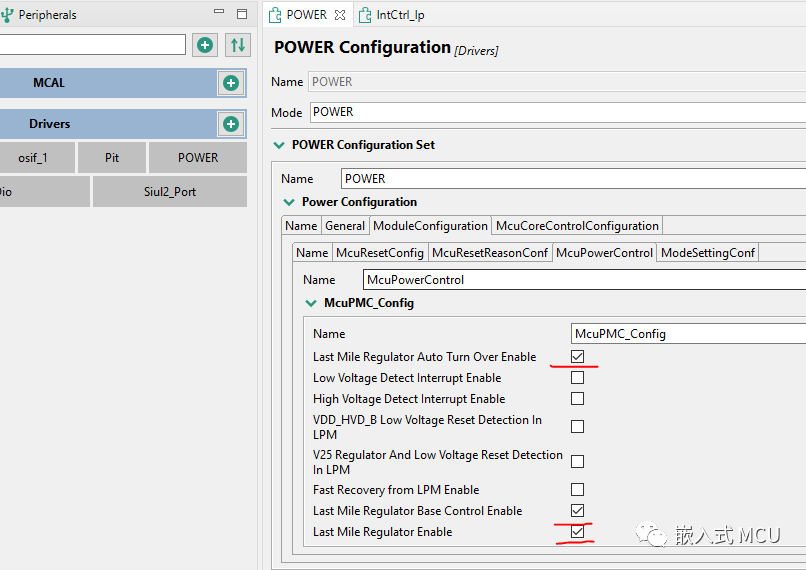The height and width of the screenshot is (570, 806).
Task: Maximize the Peripherals panel
Action: point(241,14)
